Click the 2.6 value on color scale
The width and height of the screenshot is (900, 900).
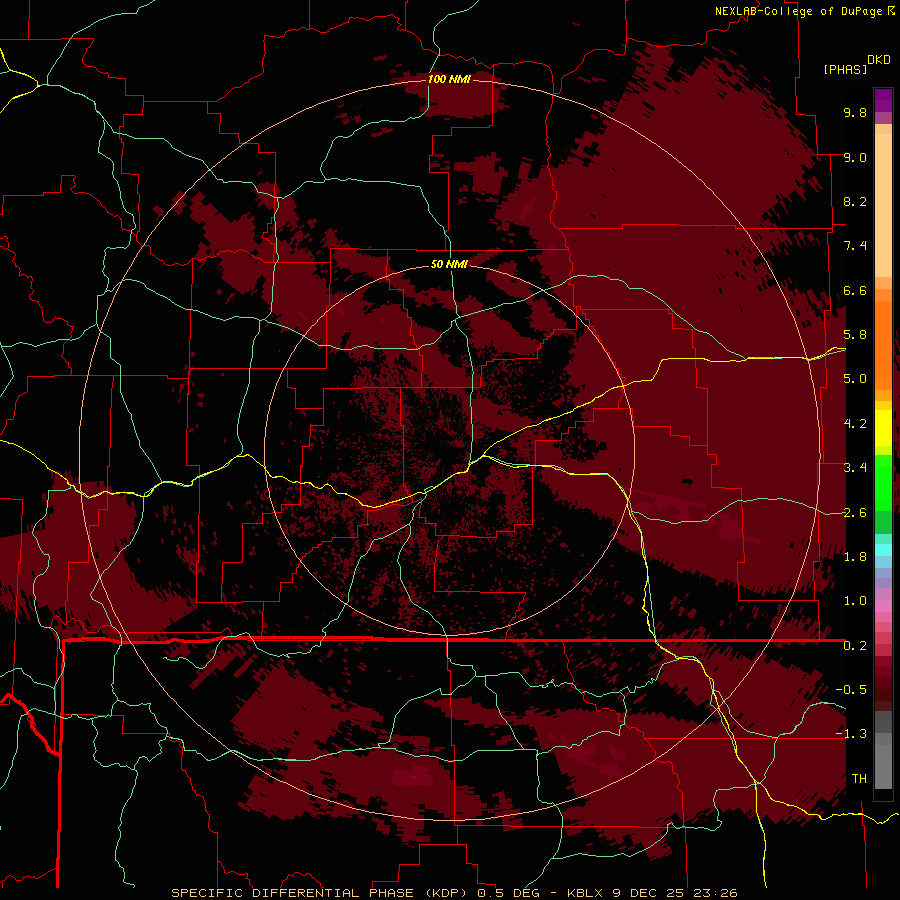[855, 513]
